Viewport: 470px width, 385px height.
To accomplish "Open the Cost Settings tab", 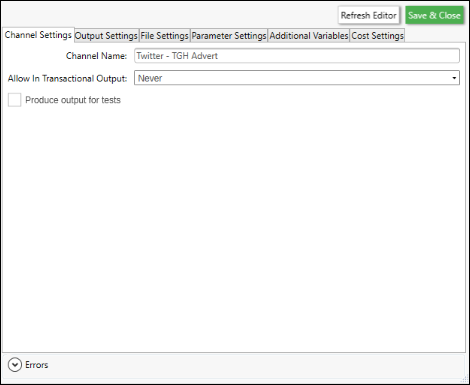I will (377, 36).
